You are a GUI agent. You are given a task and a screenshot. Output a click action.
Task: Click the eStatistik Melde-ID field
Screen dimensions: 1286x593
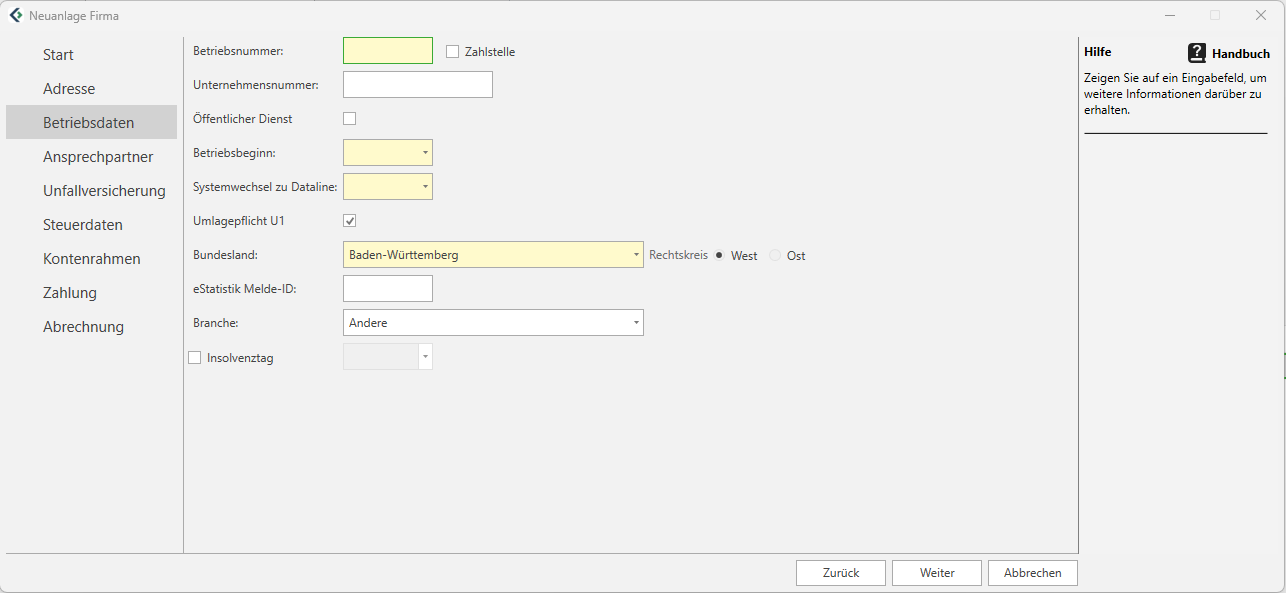pos(387,289)
